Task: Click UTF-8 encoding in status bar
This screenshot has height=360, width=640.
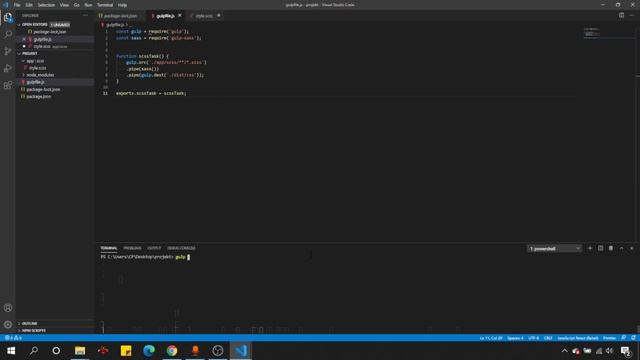Action: tap(533, 338)
